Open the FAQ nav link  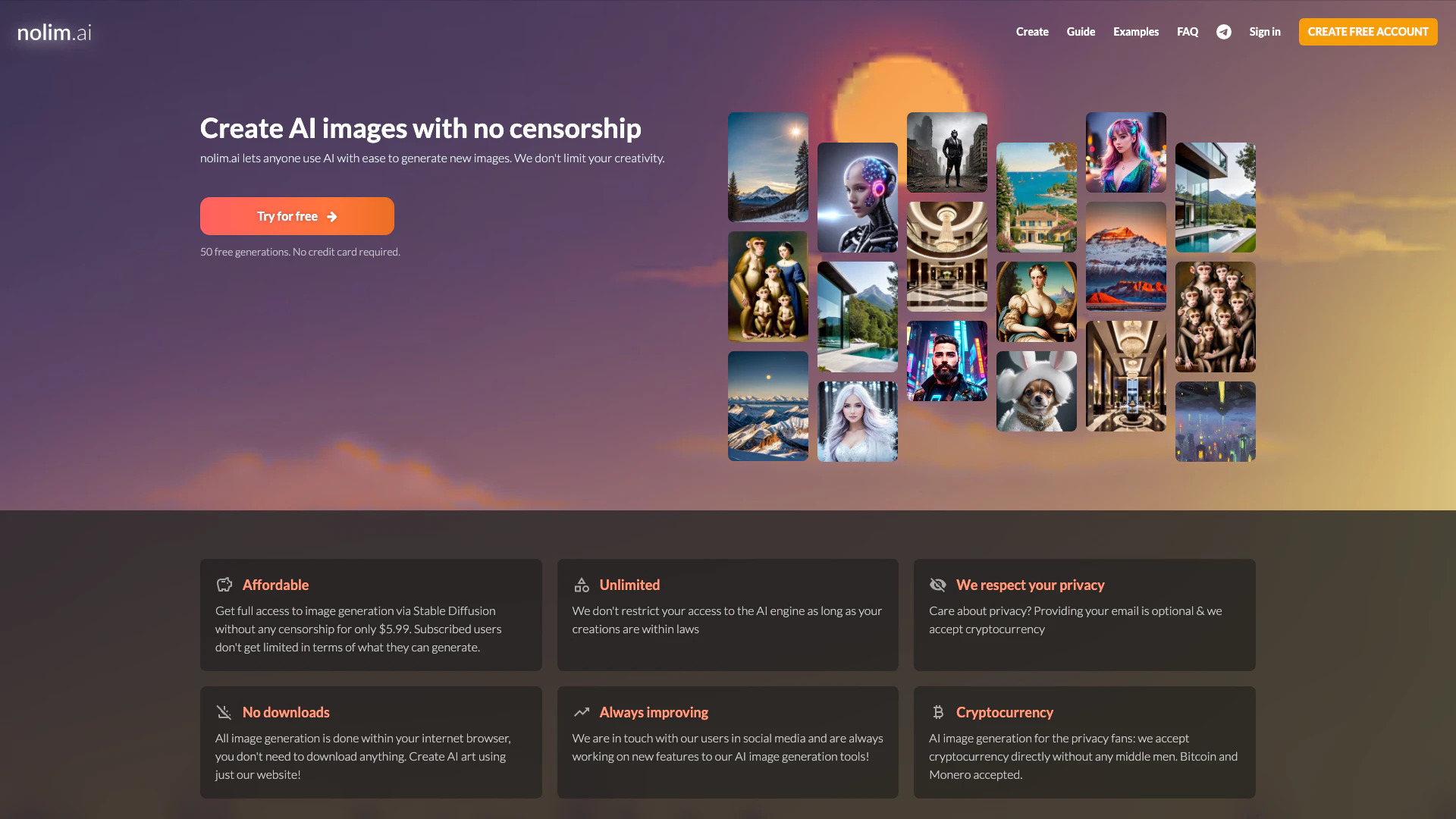[1188, 32]
